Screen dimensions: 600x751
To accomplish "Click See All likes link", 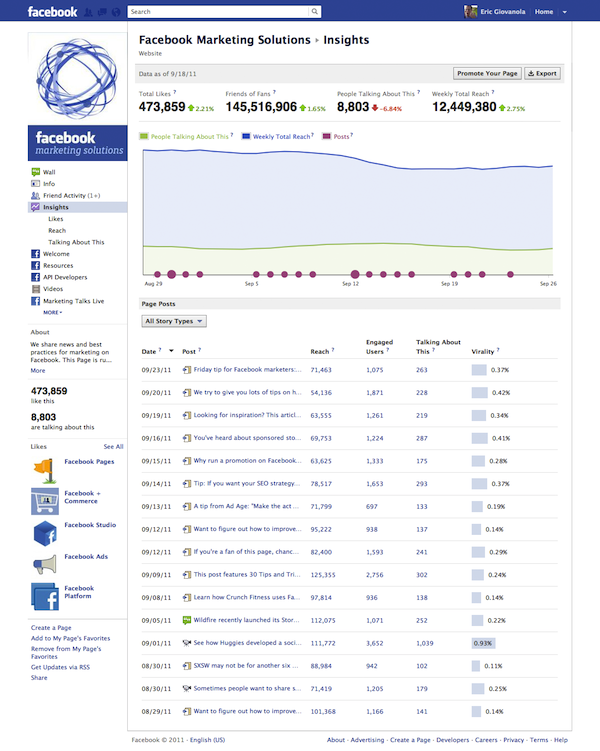I will click(x=113, y=447).
